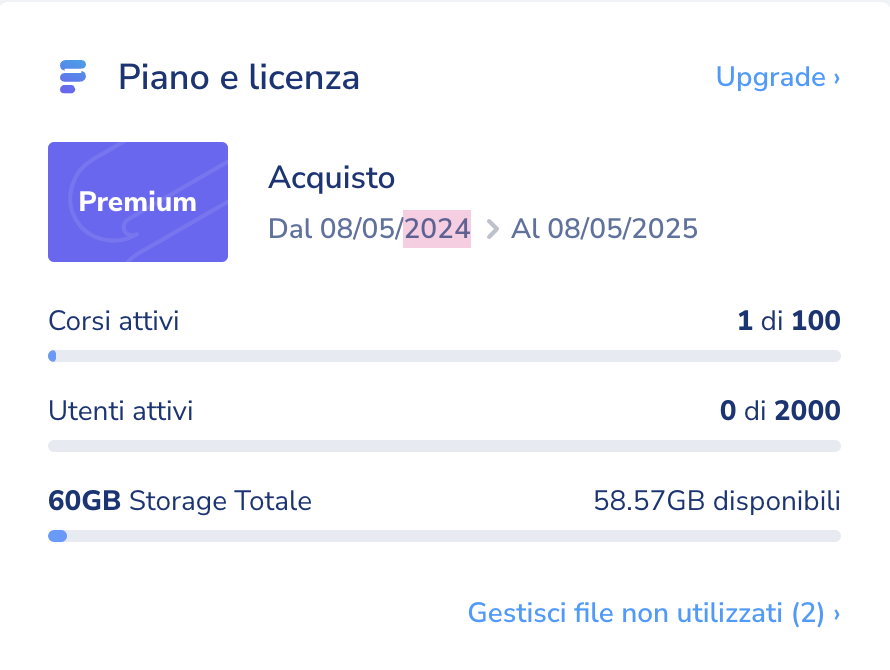Click the Utenti attivi label
Image resolution: width=890 pixels, height=670 pixels.
click(121, 411)
